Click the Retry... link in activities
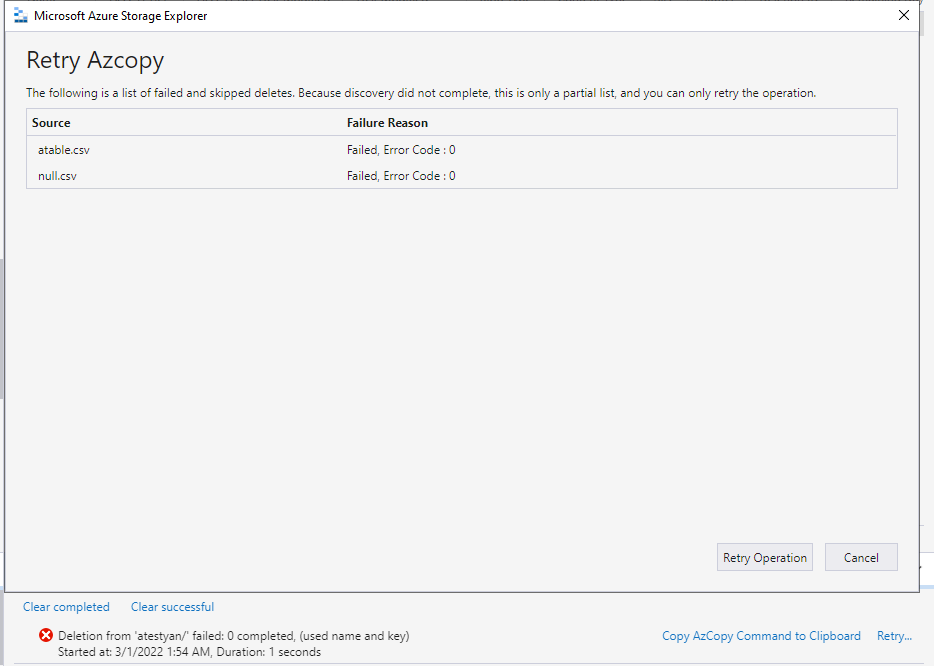Screen dimensions: 934x666 coord(894,636)
